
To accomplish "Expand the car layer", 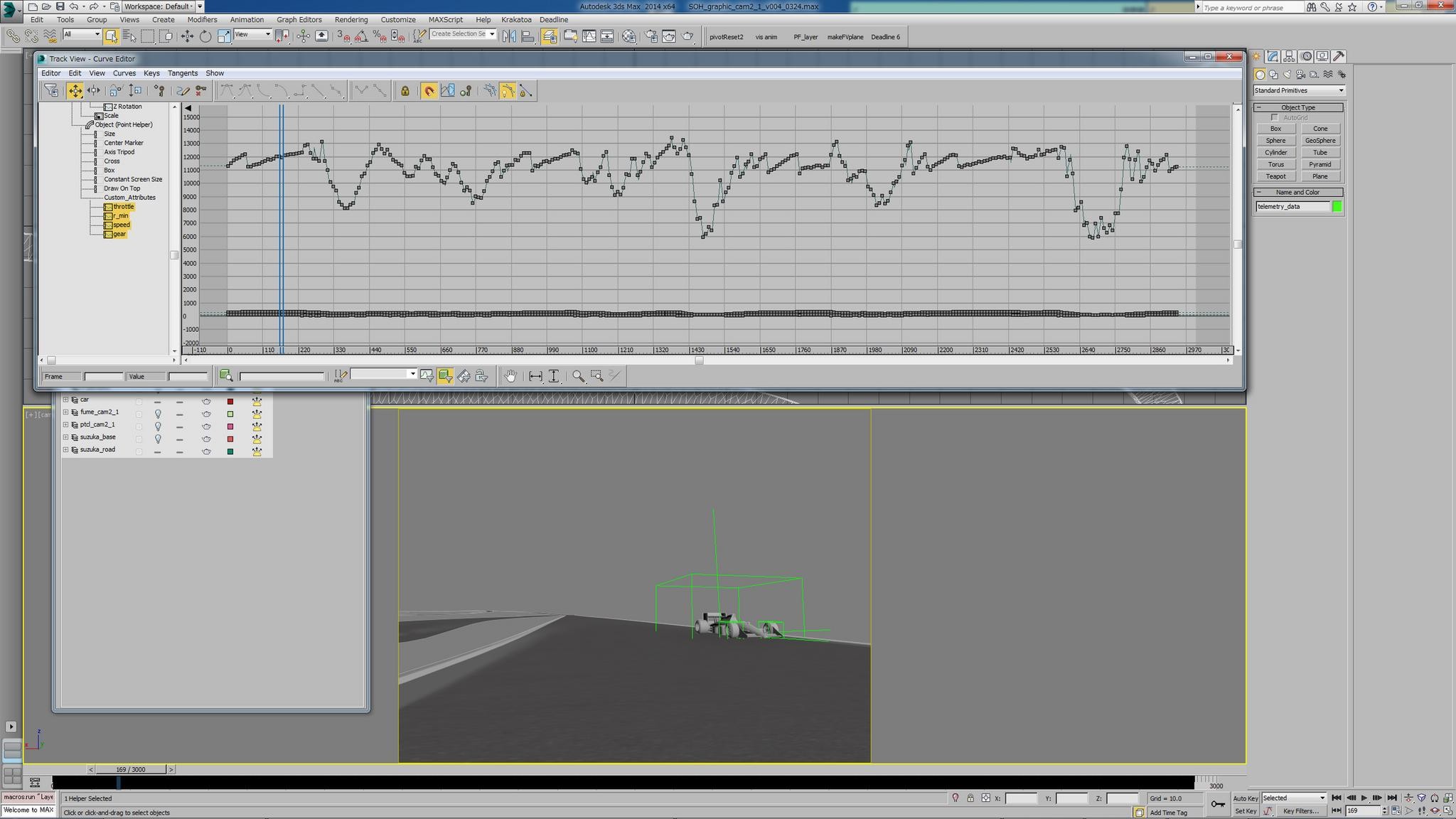I will (65, 400).
